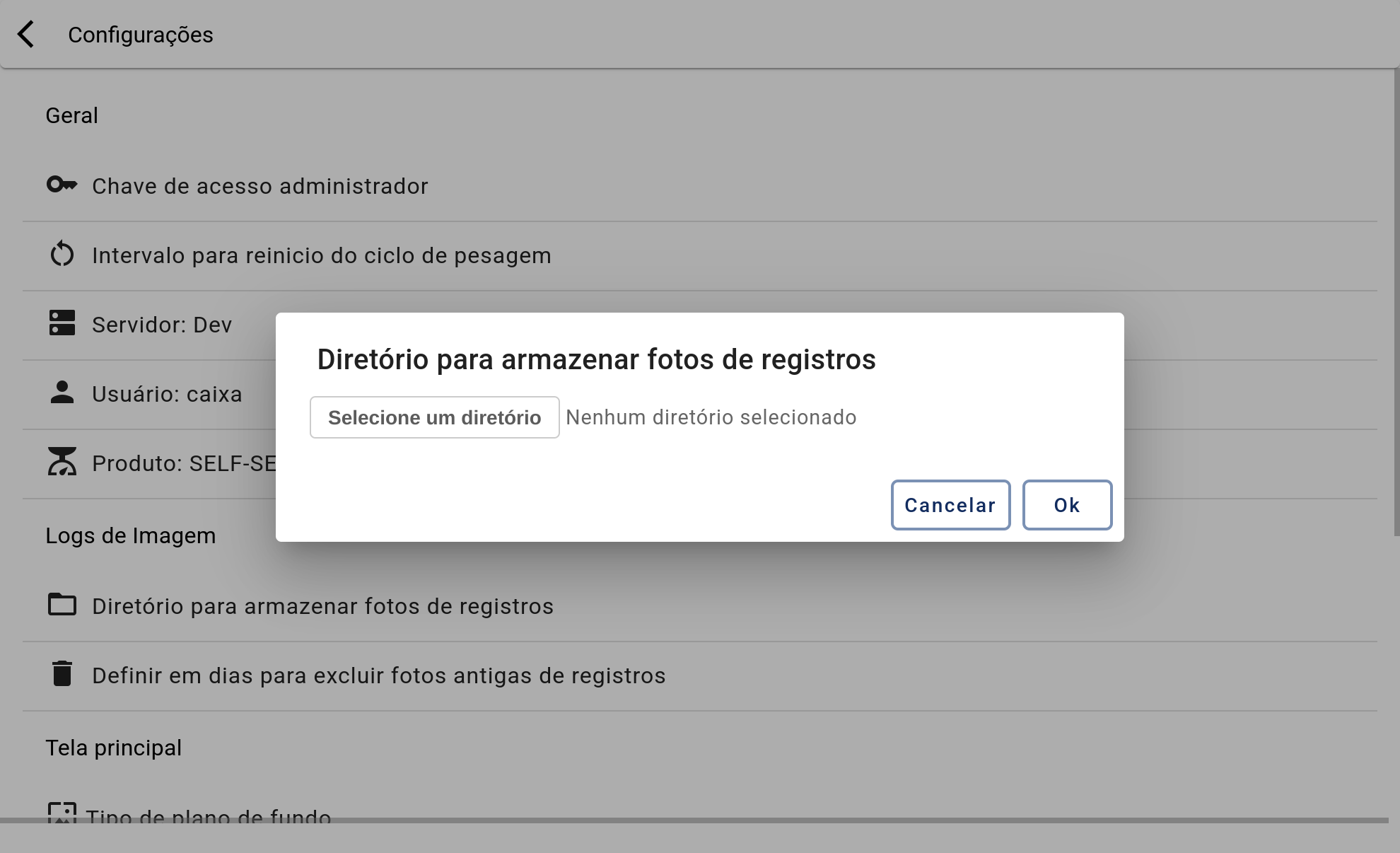The width and height of the screenshot is (1400, 853).
Task: Open Chave de acesso administrador setting
Action: [x=700, y=187]
